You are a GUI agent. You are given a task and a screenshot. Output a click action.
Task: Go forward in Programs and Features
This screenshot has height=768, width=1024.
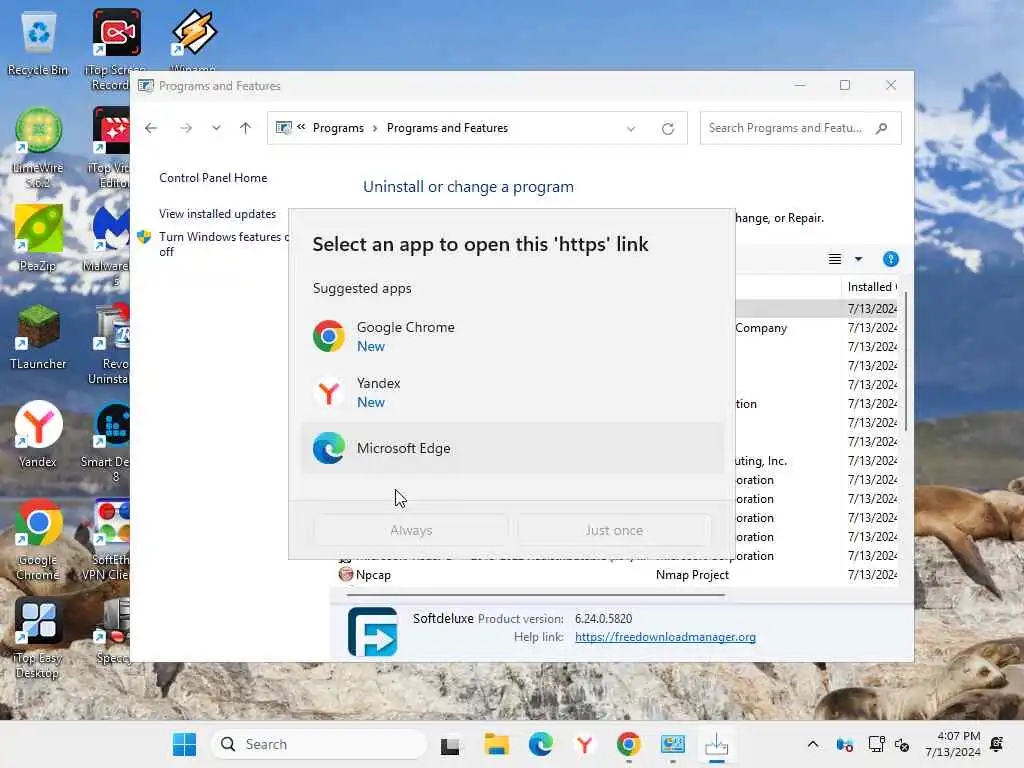(186, 128)
